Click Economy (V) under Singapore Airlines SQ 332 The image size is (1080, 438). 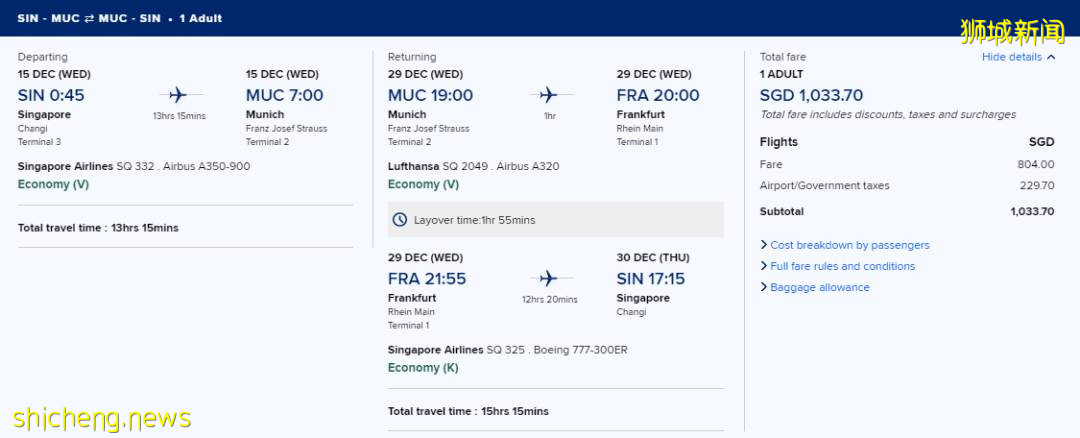click(x=53, y=184)
